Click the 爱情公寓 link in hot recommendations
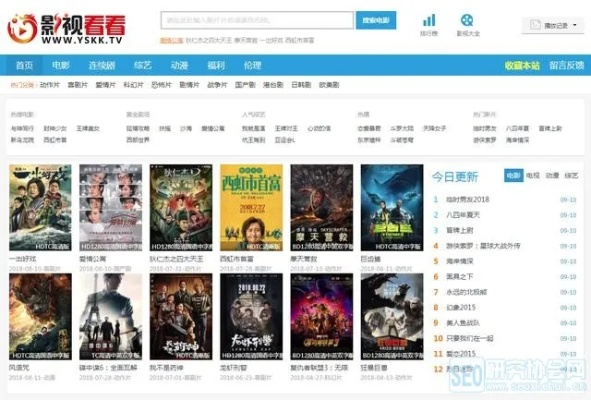 click(213, 129)
